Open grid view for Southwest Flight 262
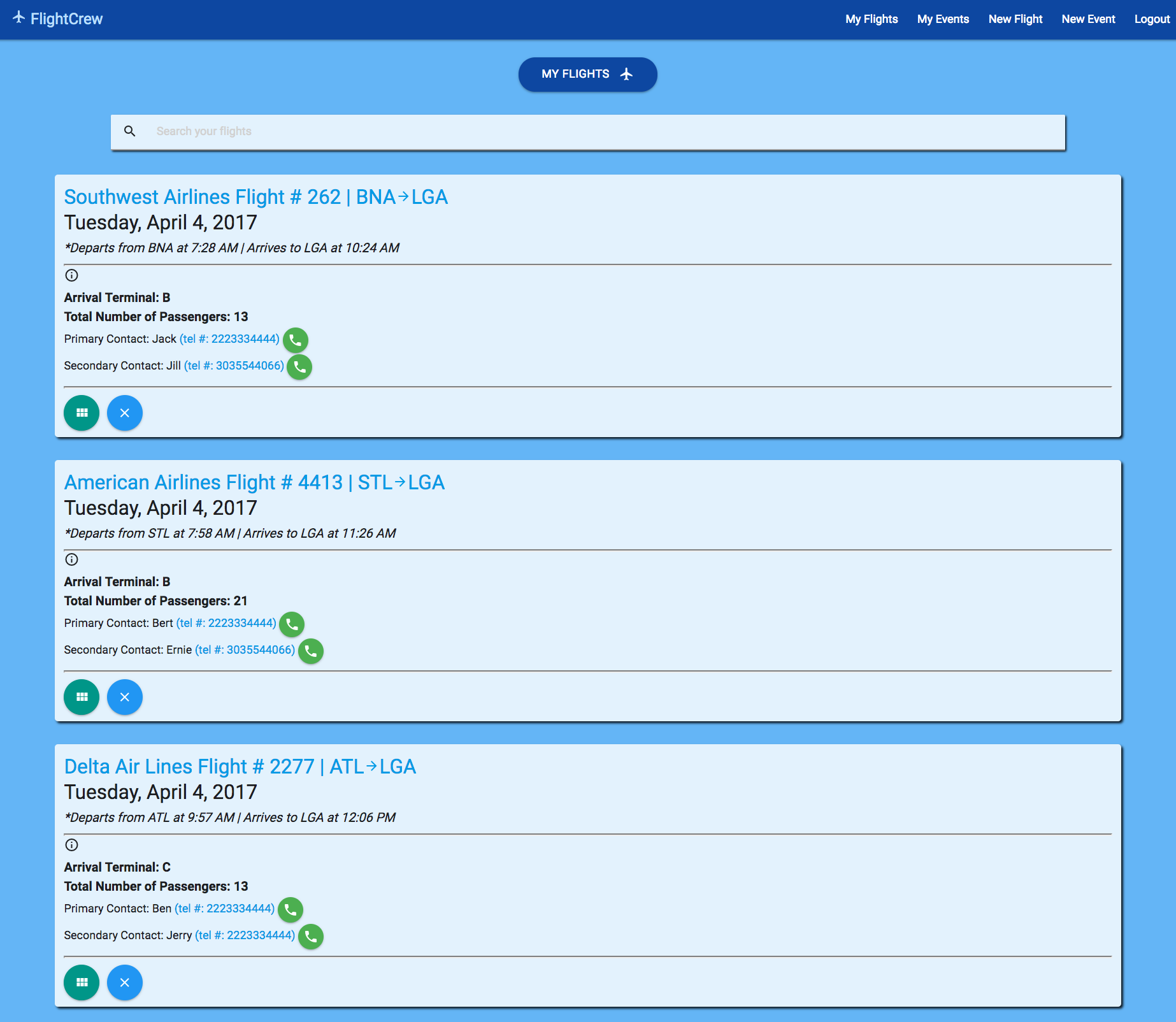Screen dimensions: 1176x1022 tap(82, 413)
